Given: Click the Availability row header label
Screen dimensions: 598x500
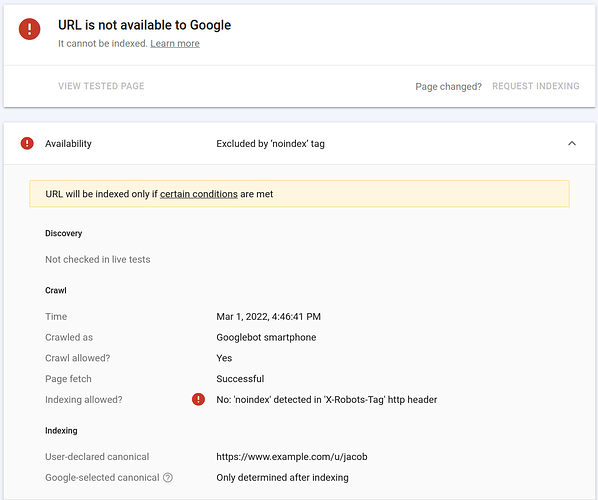Looking at the screenshot, I should tap(68, 144).
